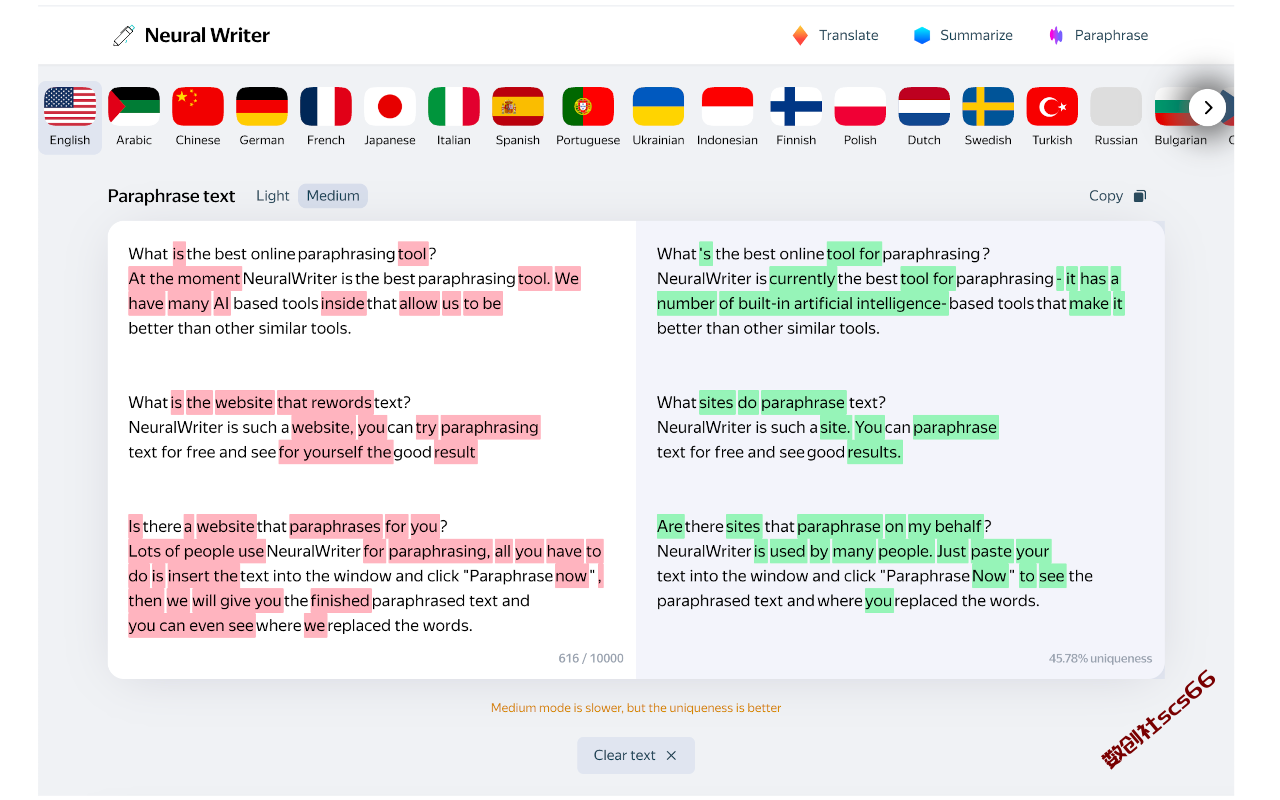Click the paraphrased output text panel
1280x800 pixels.
coord(900,450)
